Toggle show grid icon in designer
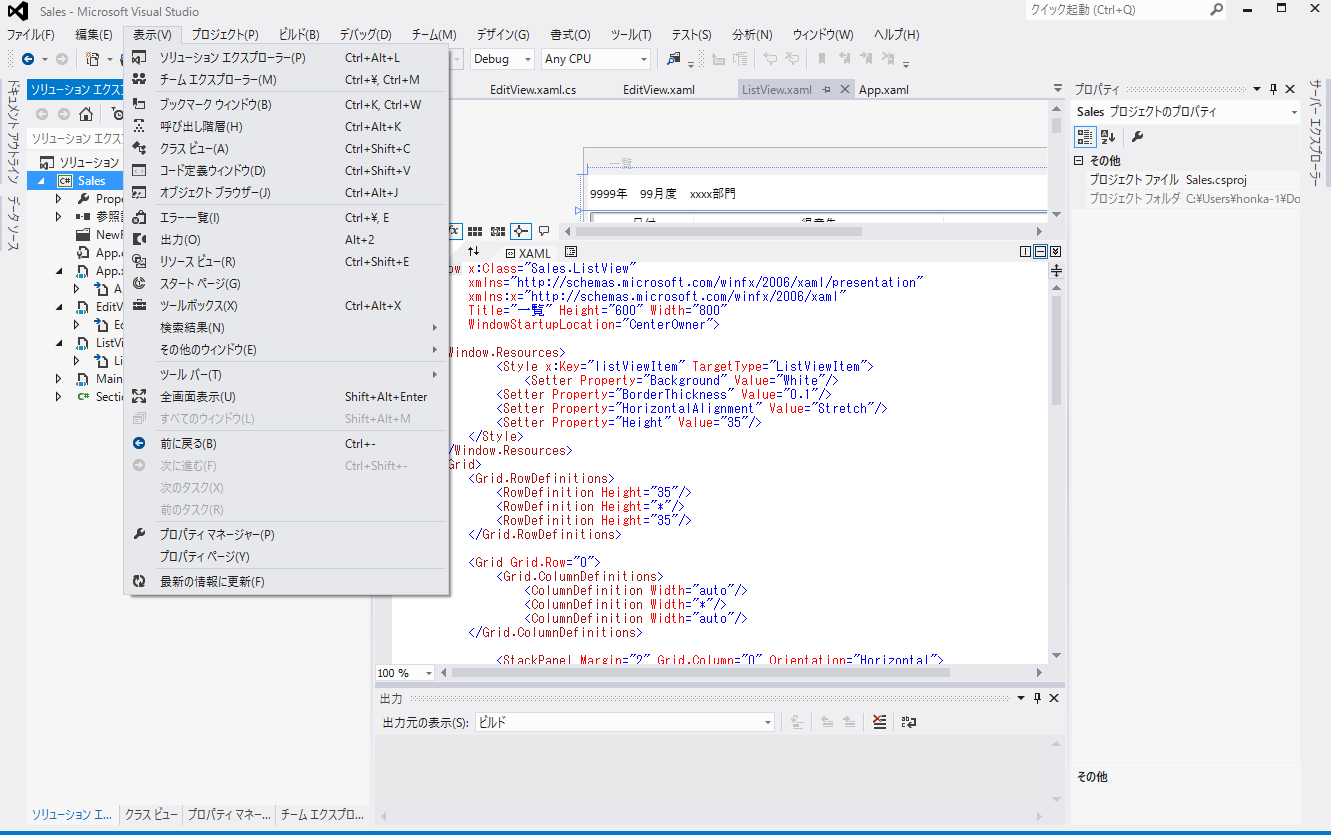1331x835 pixels. 476,231
